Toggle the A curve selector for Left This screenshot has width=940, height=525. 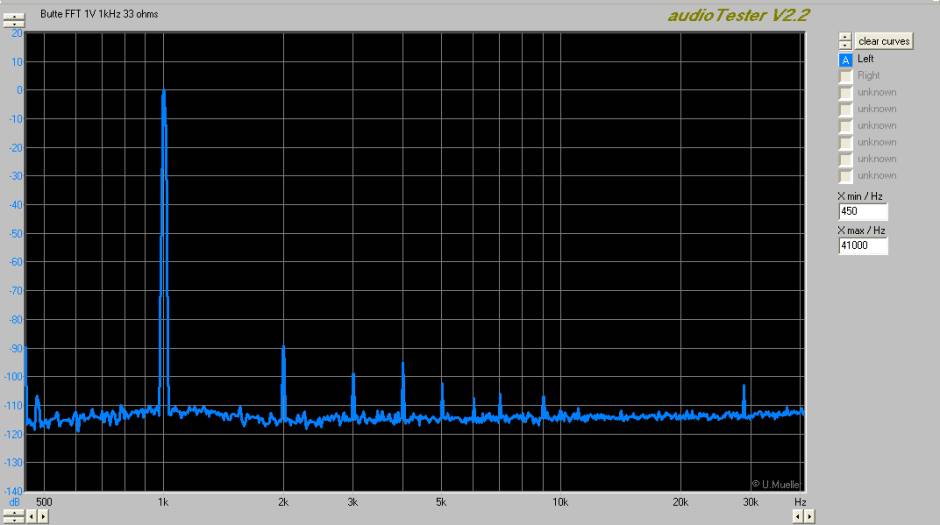point(845,59)
